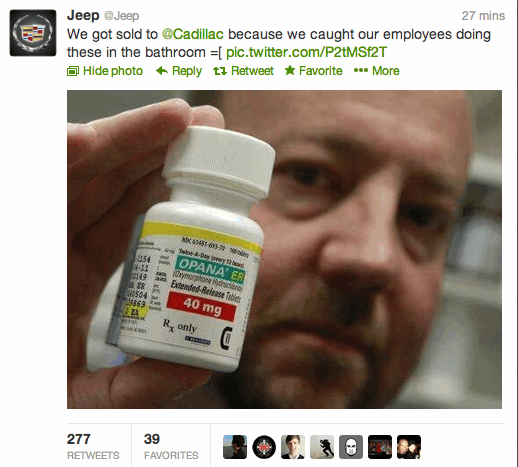Click the Jeep account name

click(x=83, y=15)
